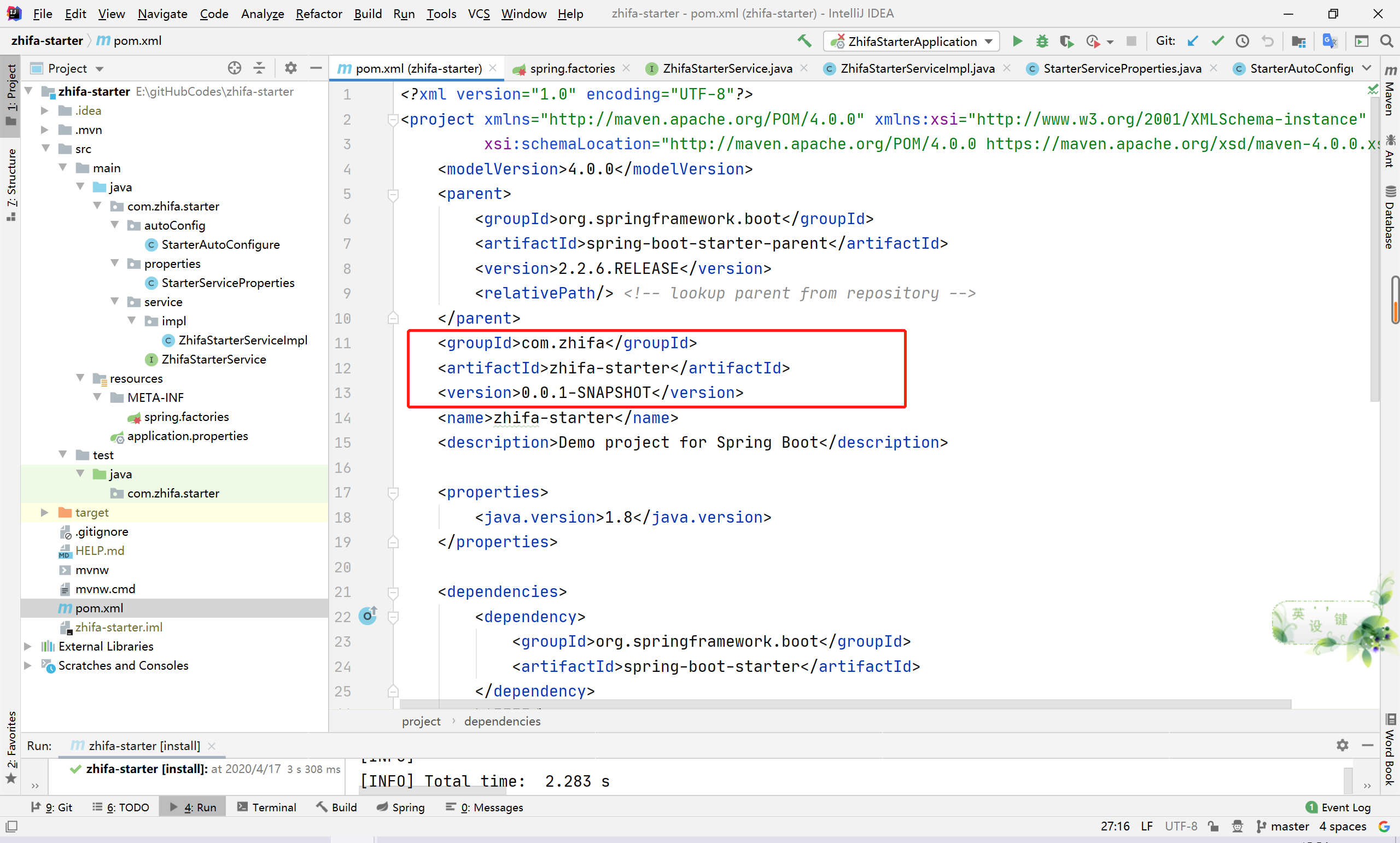Toggle the Database tool window on the right sidebar
Image resolution: width=1400 pixels, height=843 pixels.
point(1390,219)
